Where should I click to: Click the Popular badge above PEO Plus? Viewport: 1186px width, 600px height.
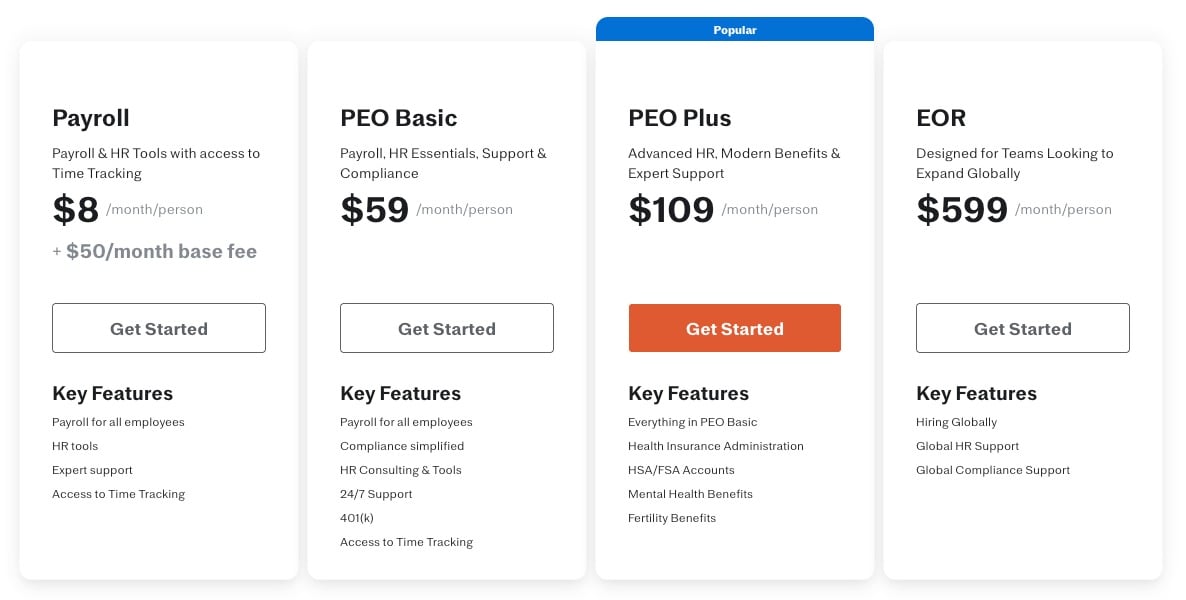coord(734,30)
